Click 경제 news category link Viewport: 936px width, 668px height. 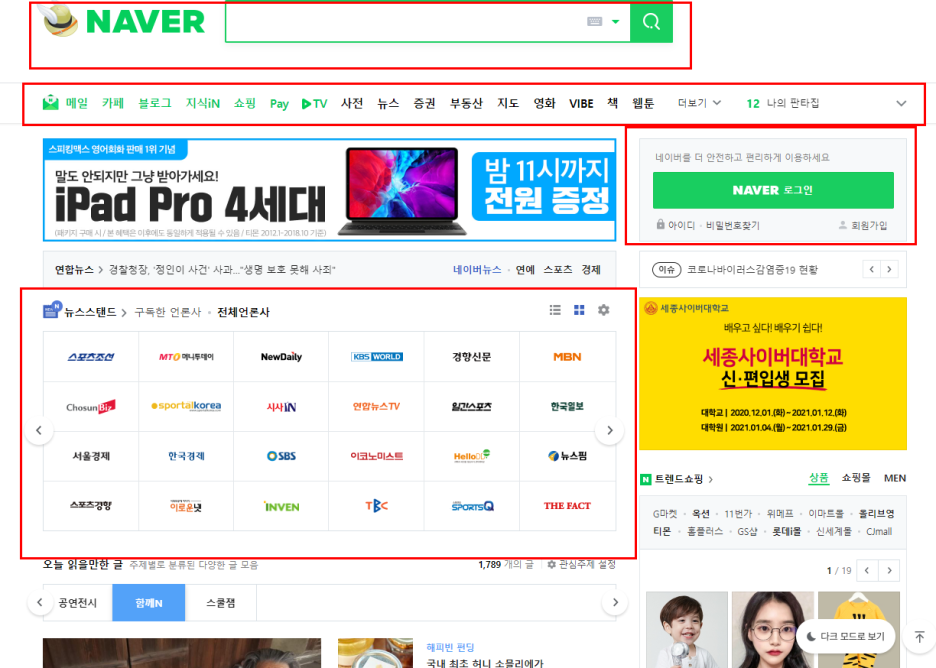pos(591,270)
